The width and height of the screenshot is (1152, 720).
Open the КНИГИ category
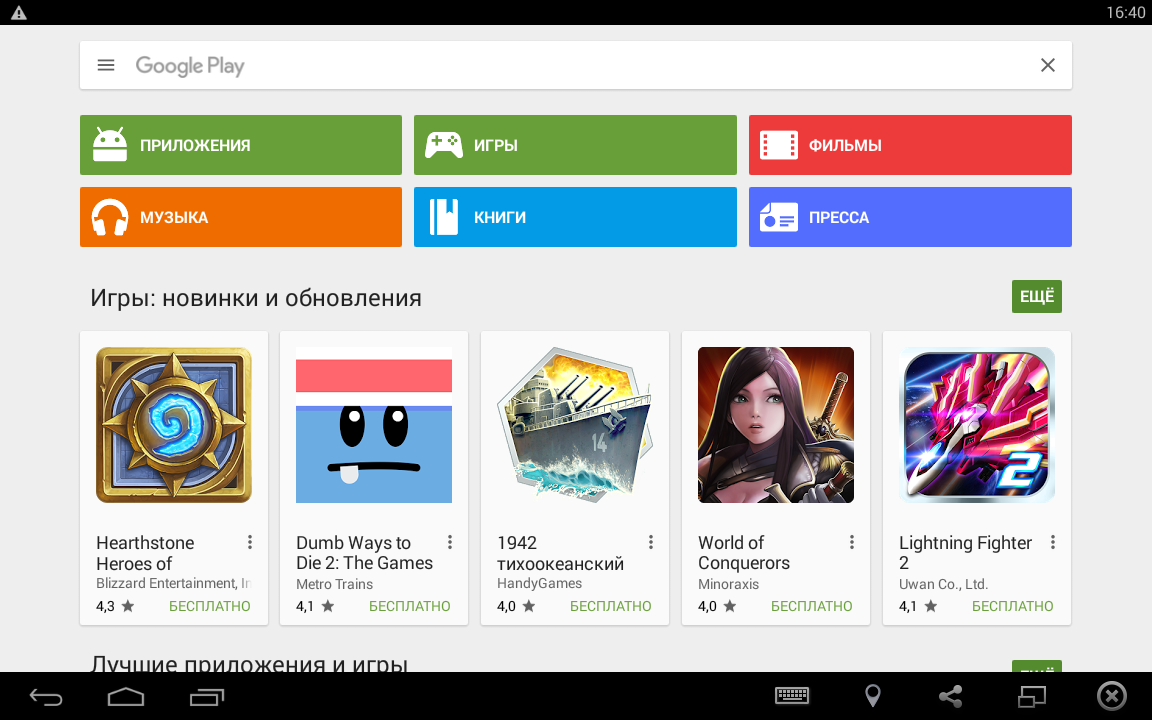[575, 217]
